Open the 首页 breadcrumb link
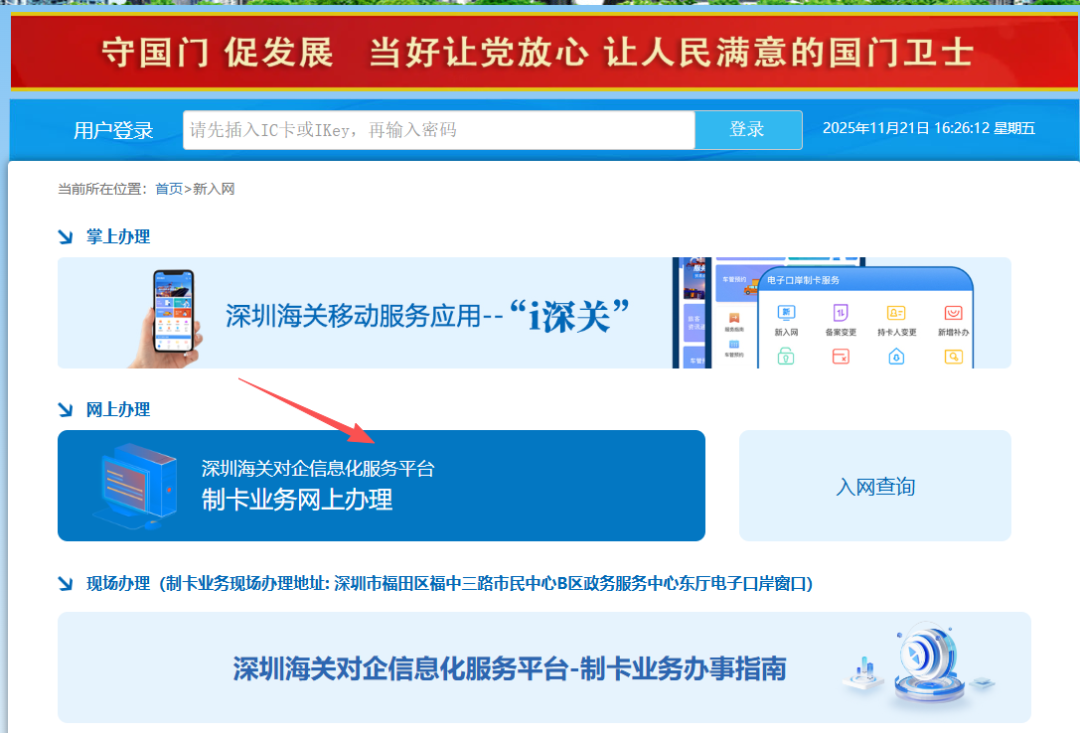This screenshot has height=733, width=1080. tap(169, 188)
